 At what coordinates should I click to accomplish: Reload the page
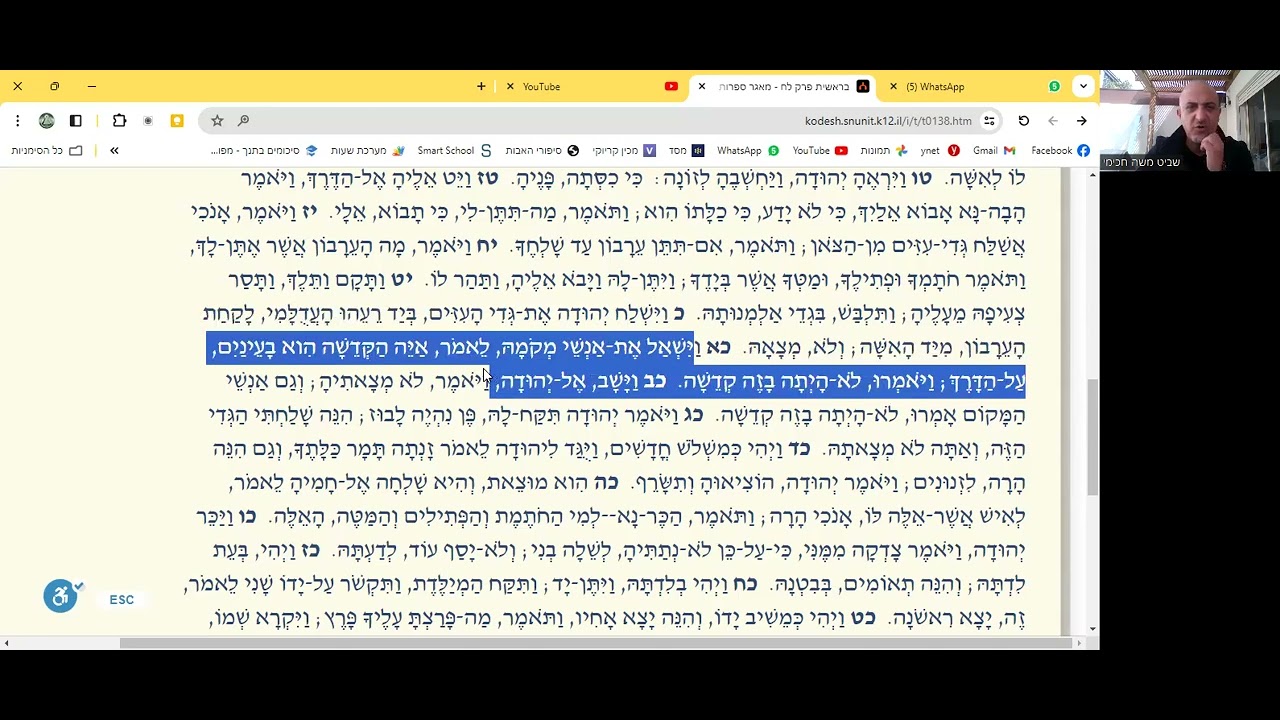1023,121
